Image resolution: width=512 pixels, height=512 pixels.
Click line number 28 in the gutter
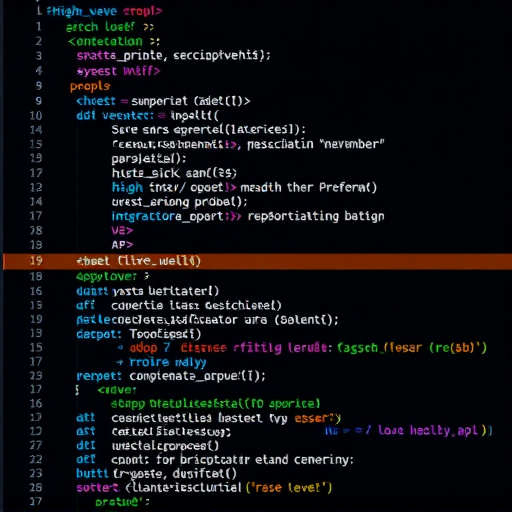(36, 488)
